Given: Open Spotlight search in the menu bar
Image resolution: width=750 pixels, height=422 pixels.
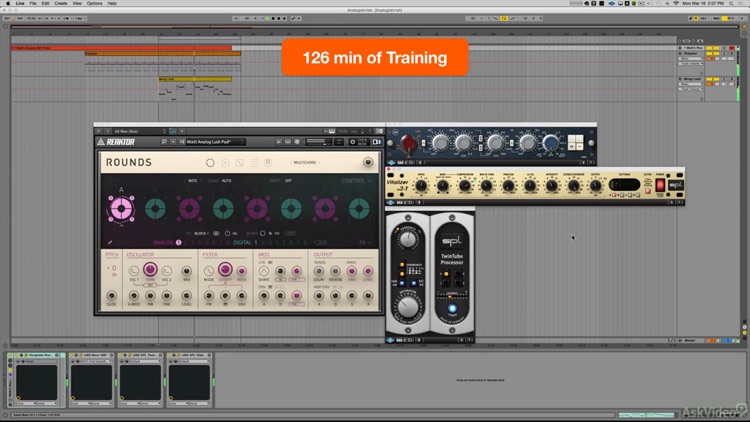Looking at the screenshot, I should coord(731,3).
